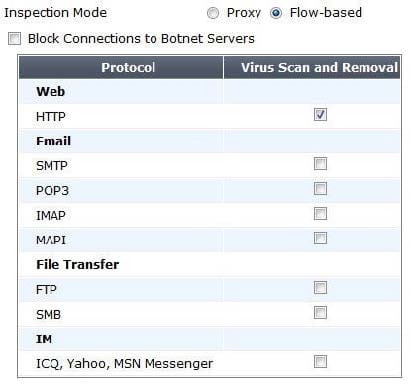Click the Email category row
Image resolution: width=411 pixels, height=388 pixels.
click(x=210, y=141)
